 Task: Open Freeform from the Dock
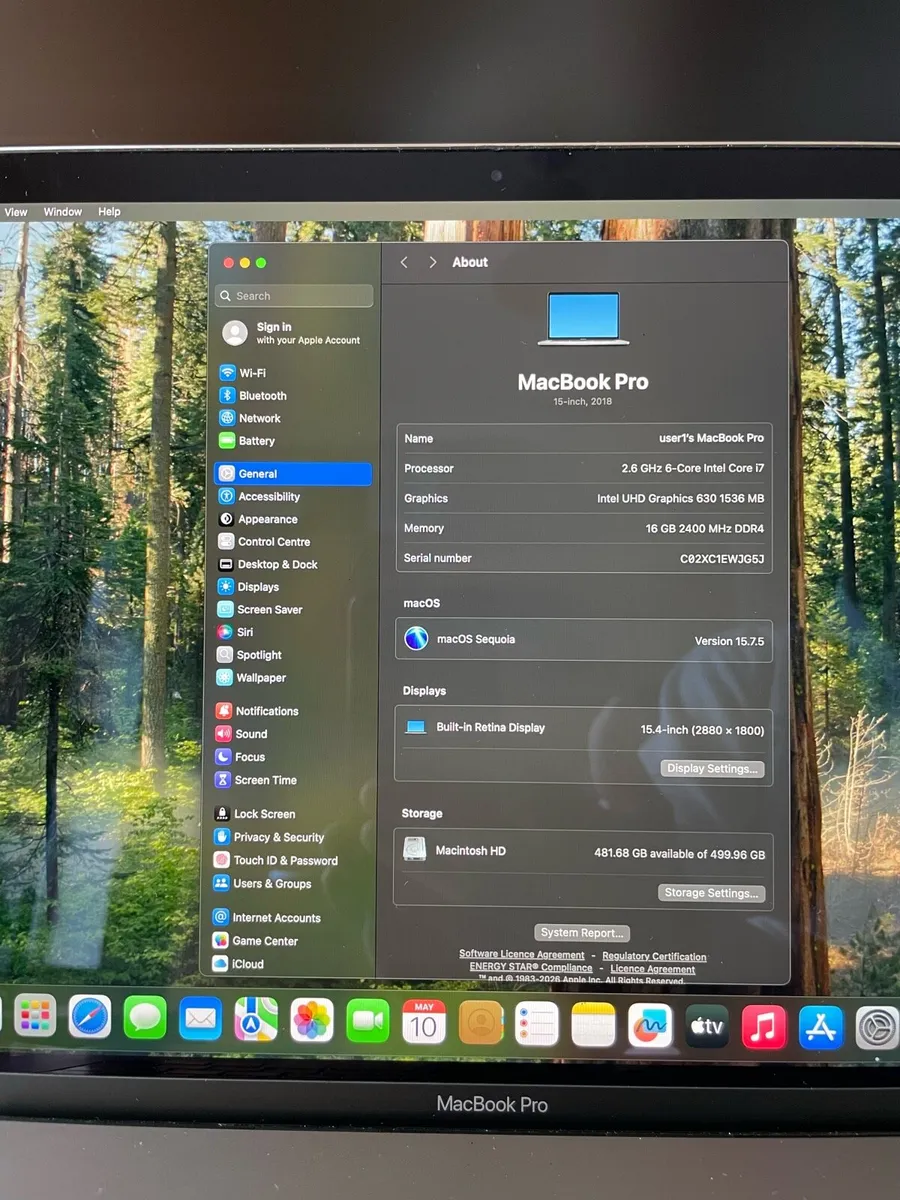click(x=650, y=1026)
